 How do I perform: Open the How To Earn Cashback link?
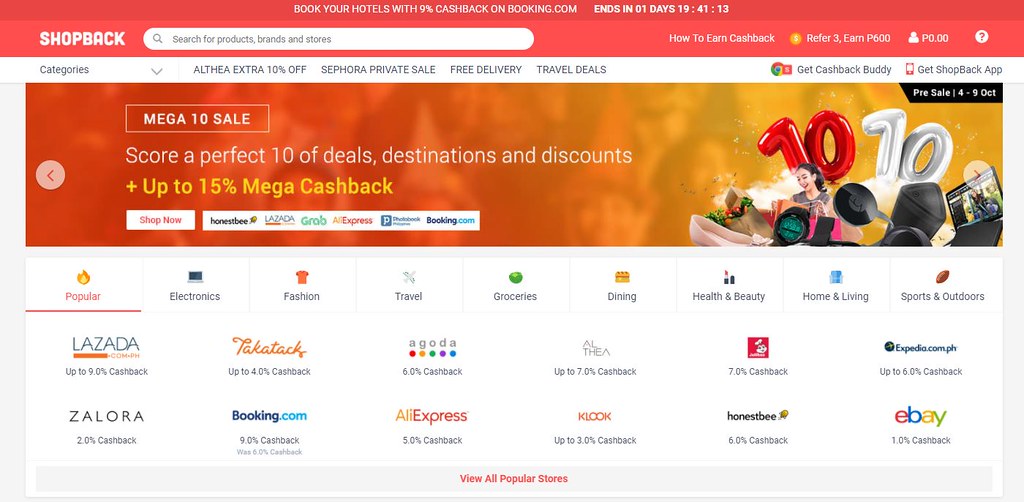click(x=722, y=38)
